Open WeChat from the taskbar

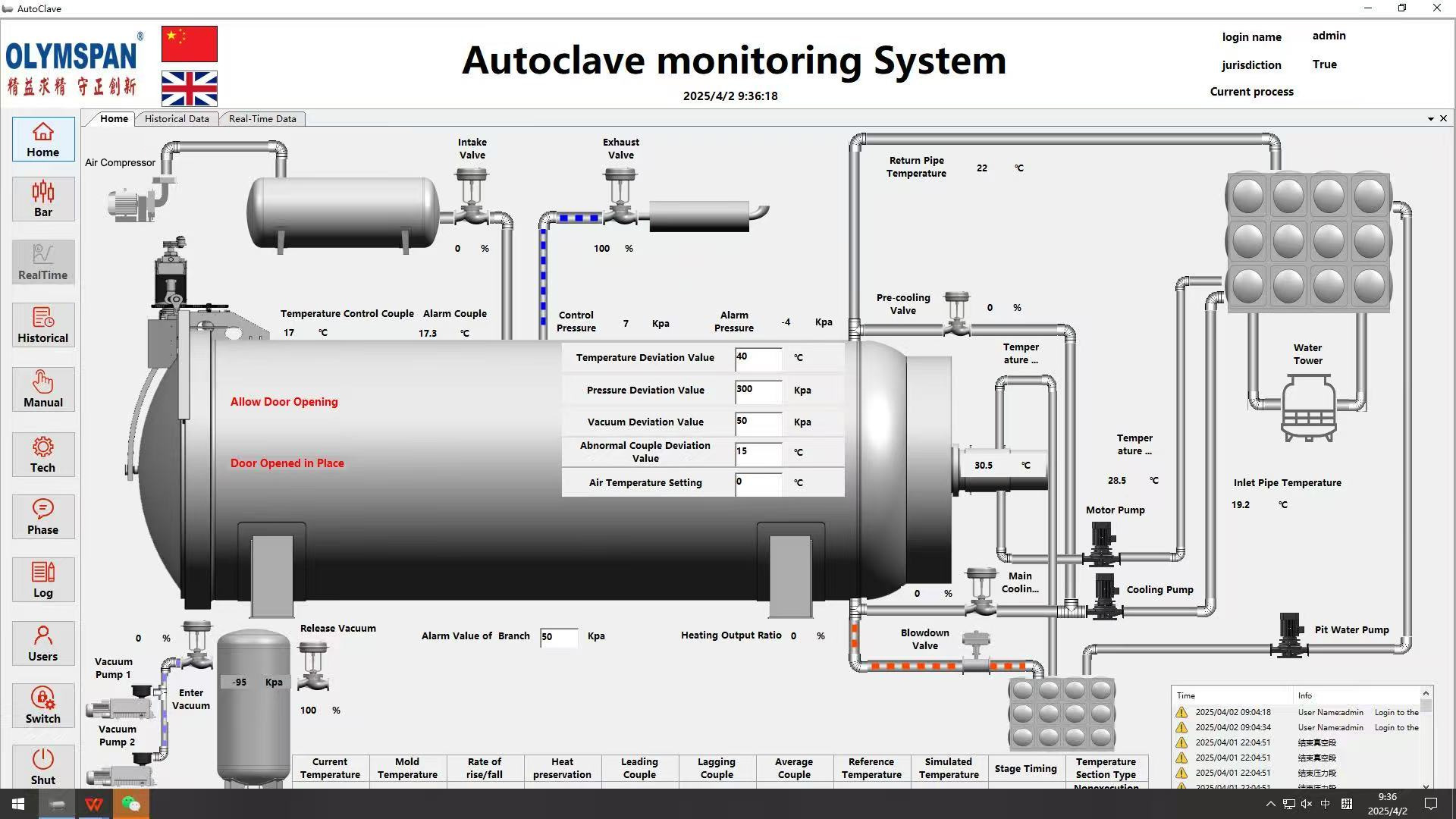coord(131,804)
